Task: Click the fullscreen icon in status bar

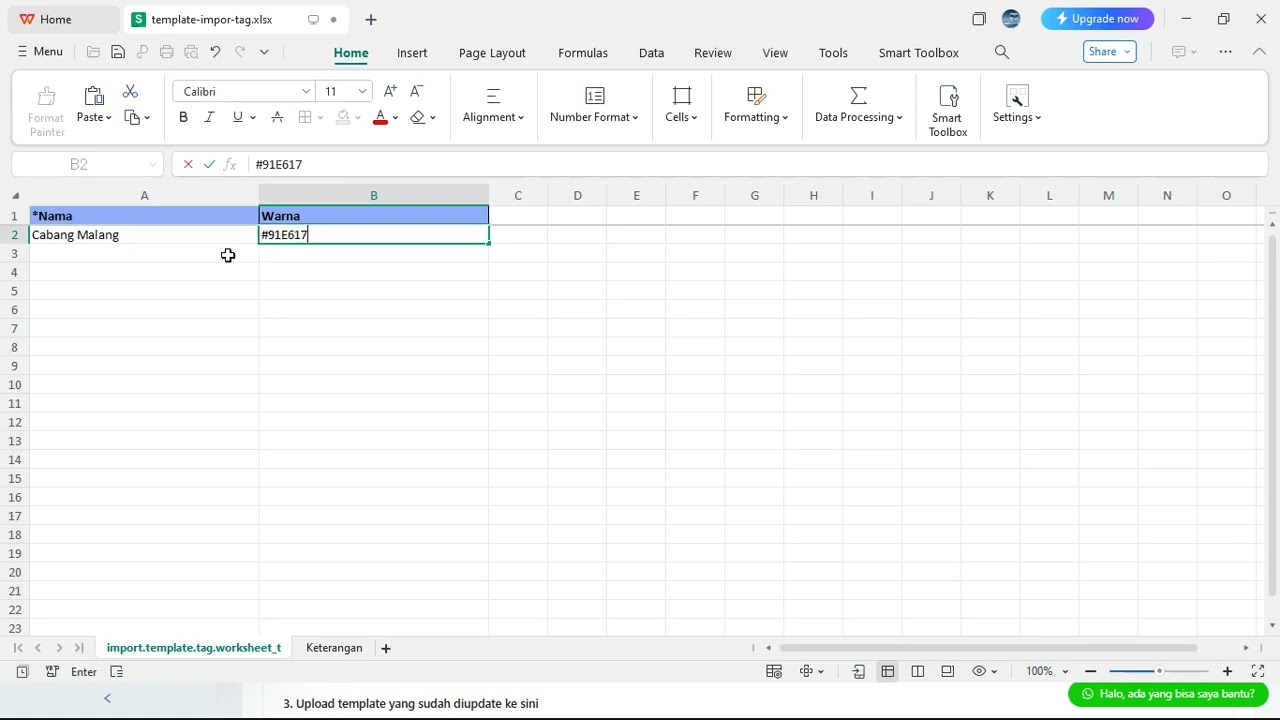Action: click(x=1258, y=671)
